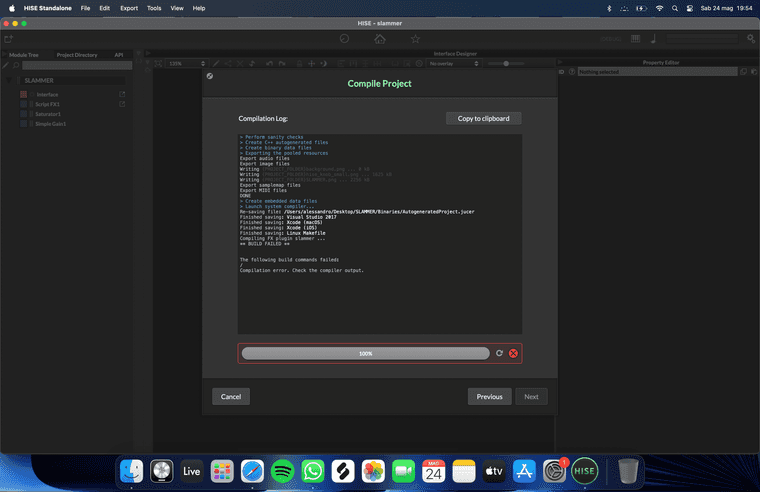The height and width of the screenshot is (492, 760).
Task: Click the Cancel button
Action: (x=231, y=397)
